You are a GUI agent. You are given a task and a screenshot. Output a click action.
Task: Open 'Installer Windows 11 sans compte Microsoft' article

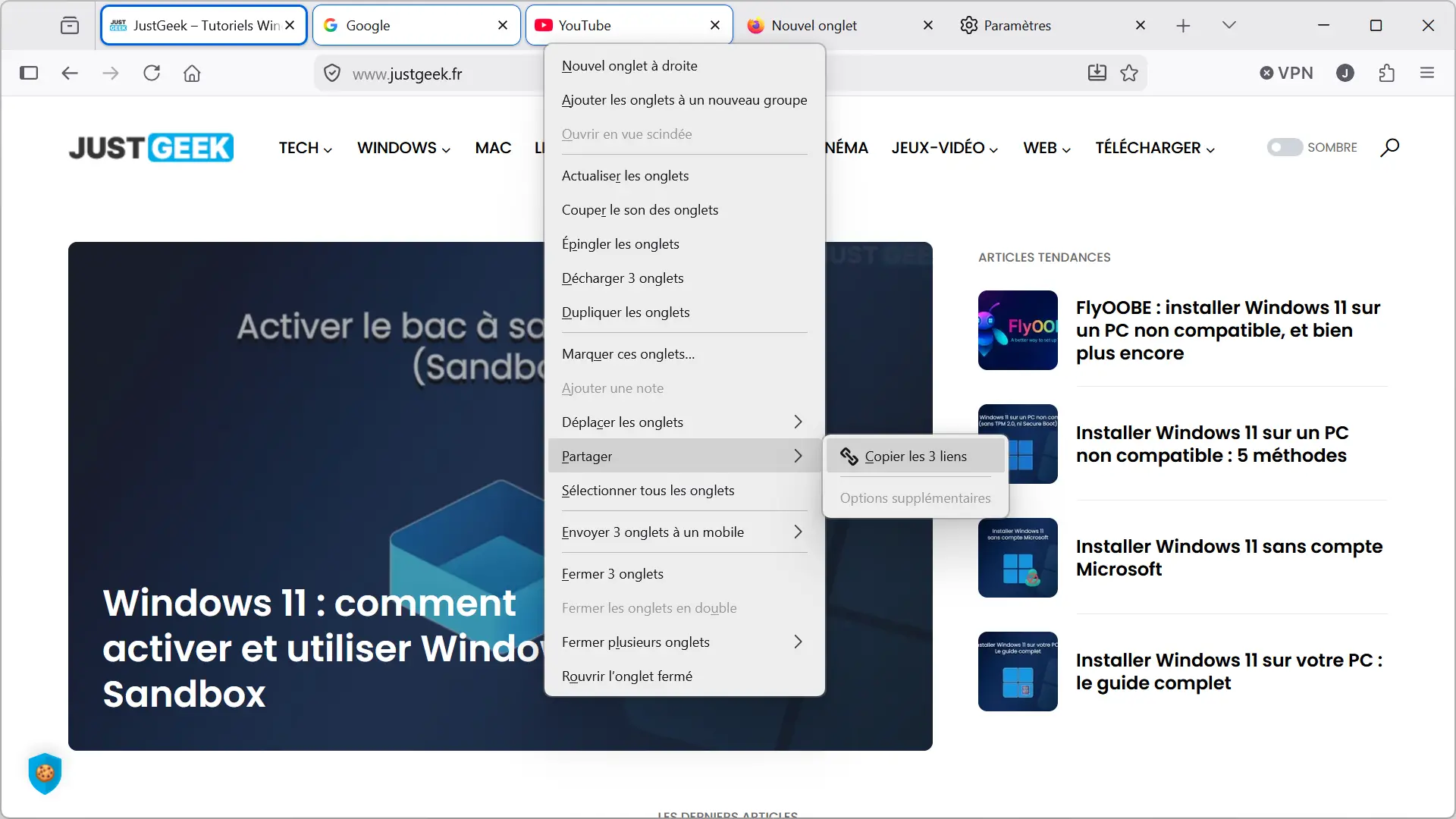click(x=1228, y=557)
